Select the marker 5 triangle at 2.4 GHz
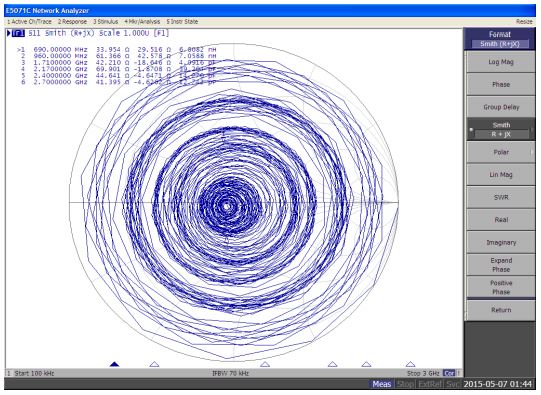 pyautogui.click(x=366, y=364)
